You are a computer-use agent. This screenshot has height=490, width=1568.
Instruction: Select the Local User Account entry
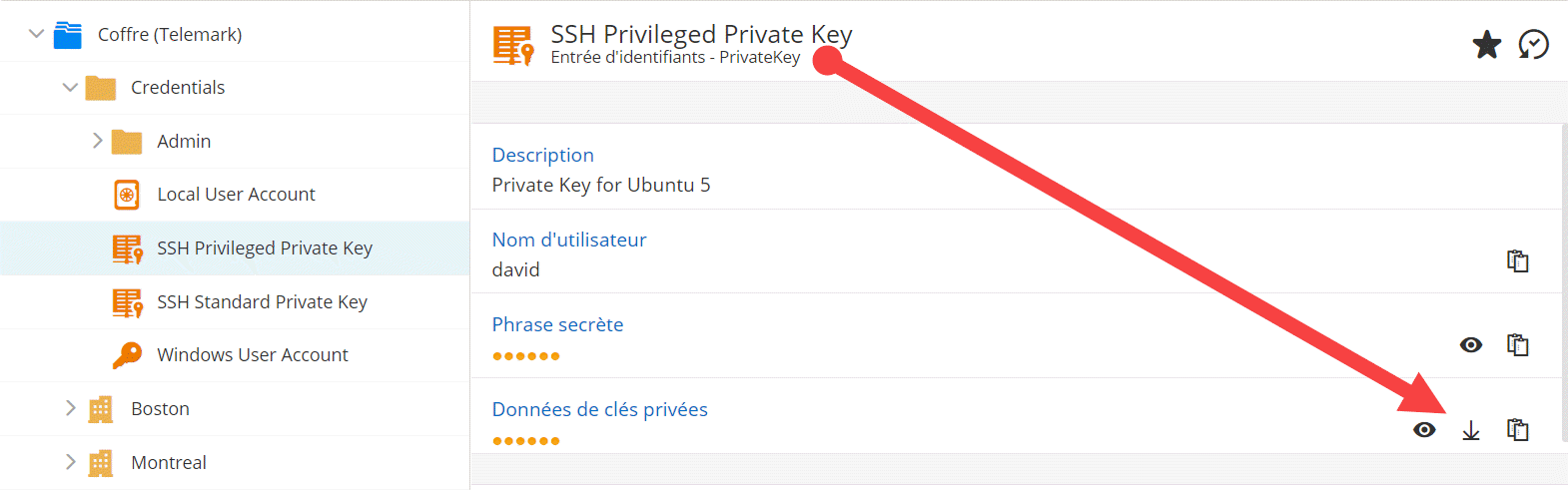[236, 195]
